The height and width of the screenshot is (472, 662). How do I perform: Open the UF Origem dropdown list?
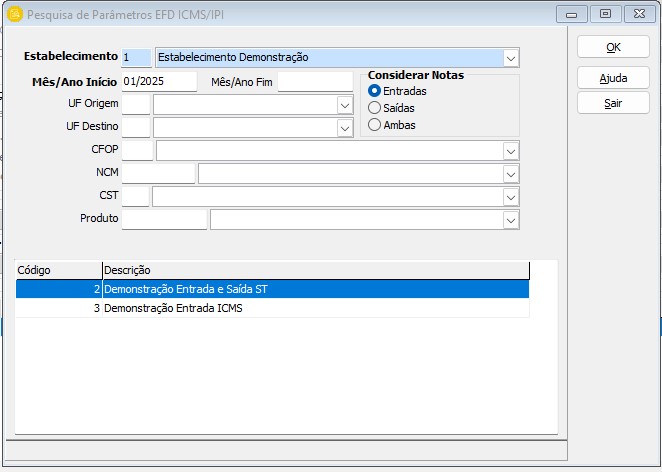coord(345,104)
